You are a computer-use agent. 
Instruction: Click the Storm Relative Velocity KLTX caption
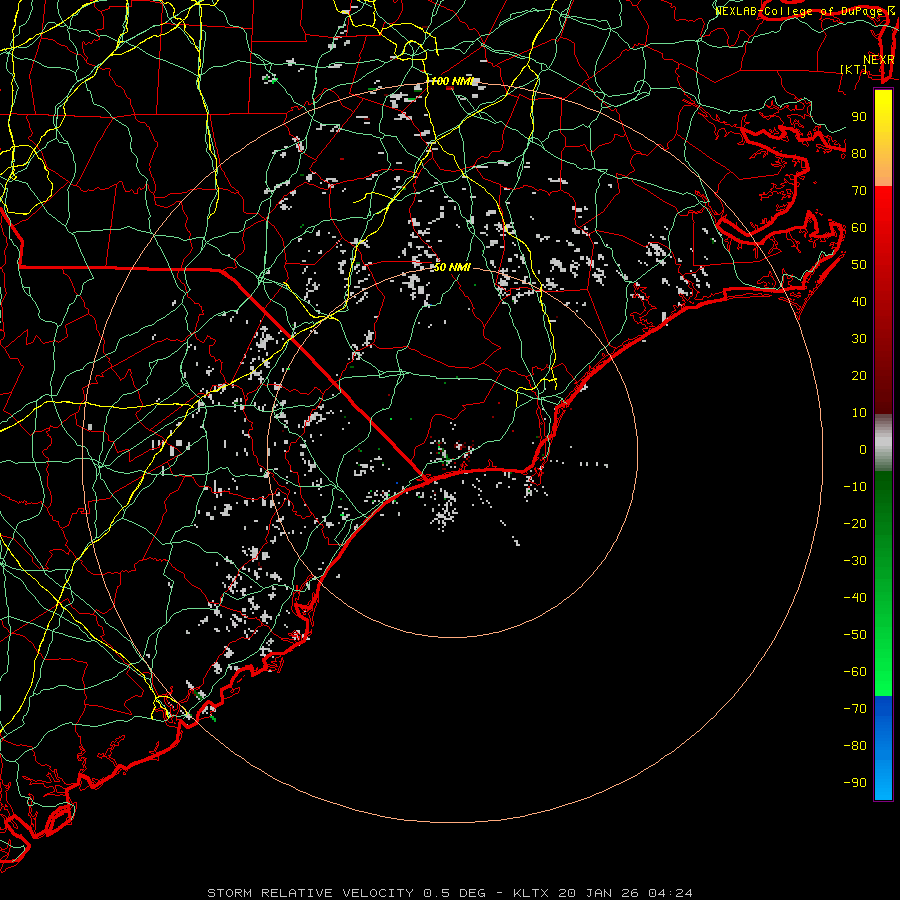(x=450, y=893)
